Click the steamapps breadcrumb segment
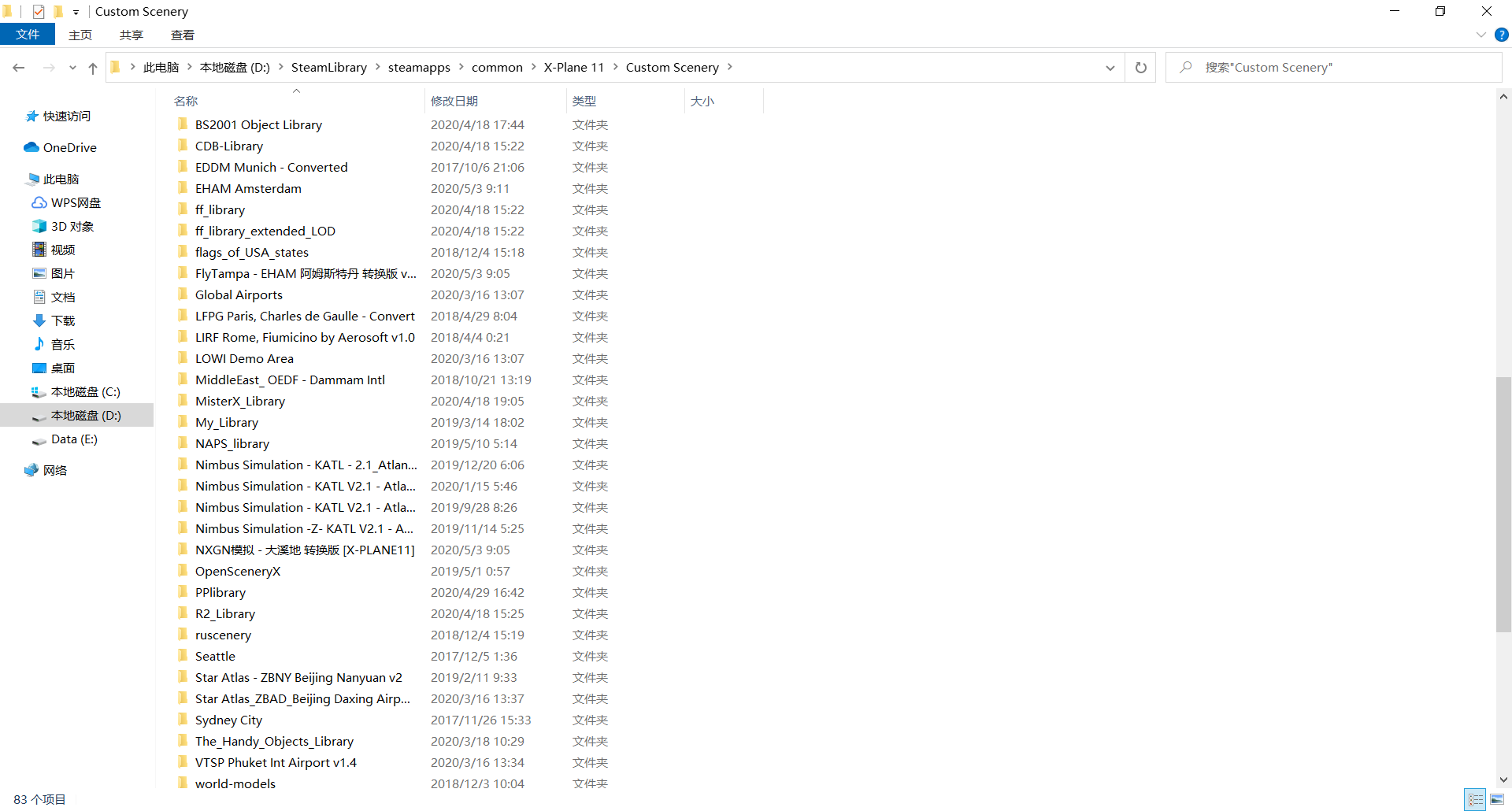 pos(419,68)
